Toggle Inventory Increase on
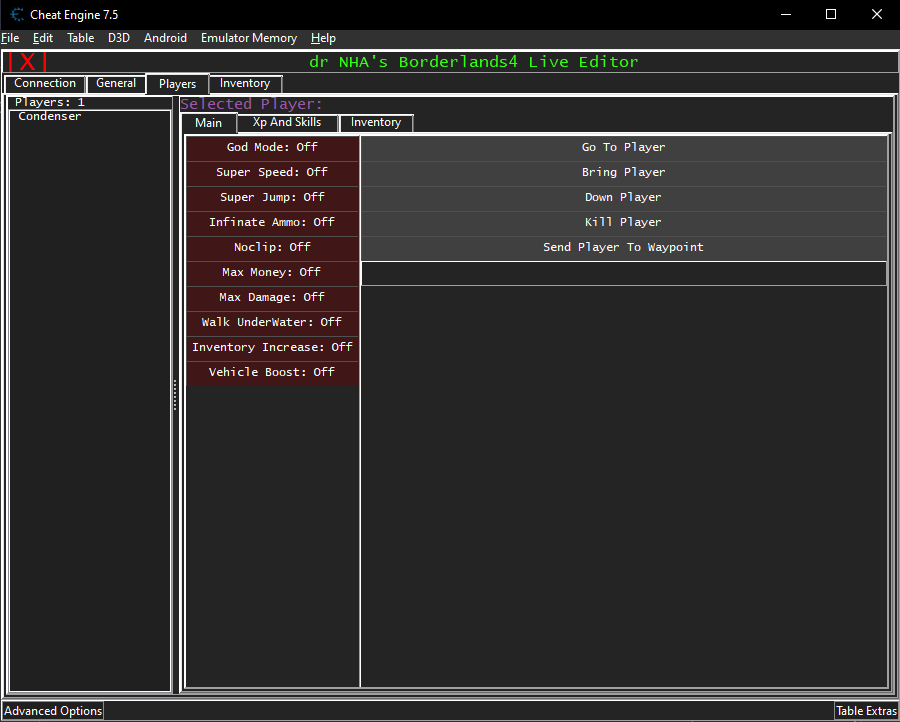Screen dimensions: 900x722 [x=272, y=348]
